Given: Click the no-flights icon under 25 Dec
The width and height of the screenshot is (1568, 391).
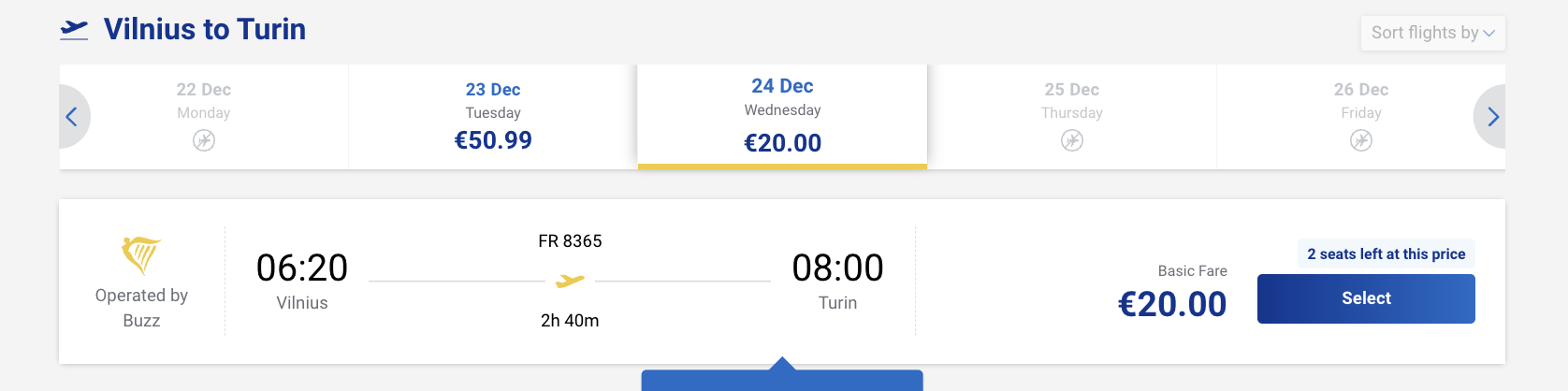Looking at the screenshot, I should (x=1072, y=140).
